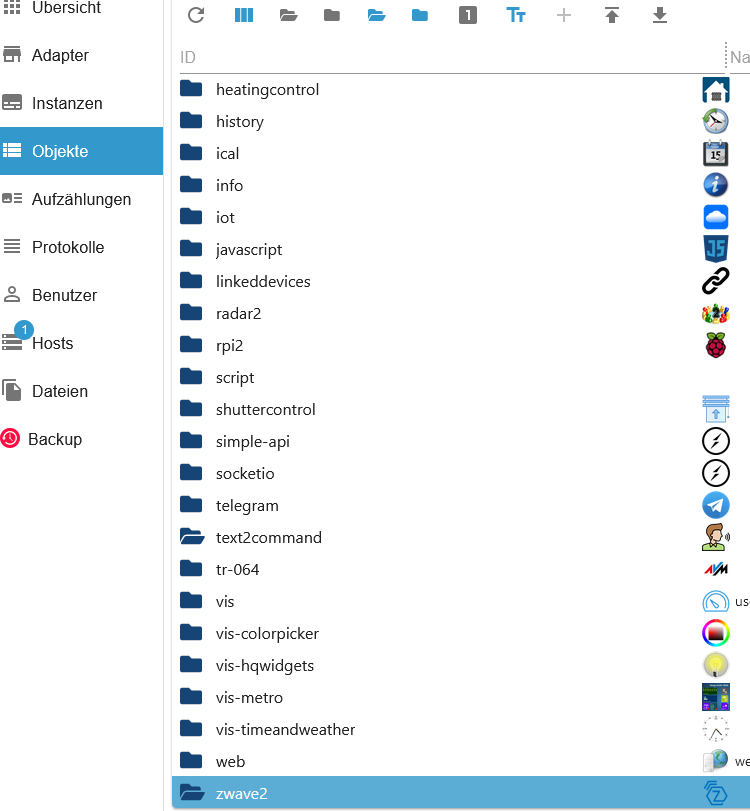Click the expand one level number icon
This screenshot has height=811, width=750.
click(x=468, y=15)
